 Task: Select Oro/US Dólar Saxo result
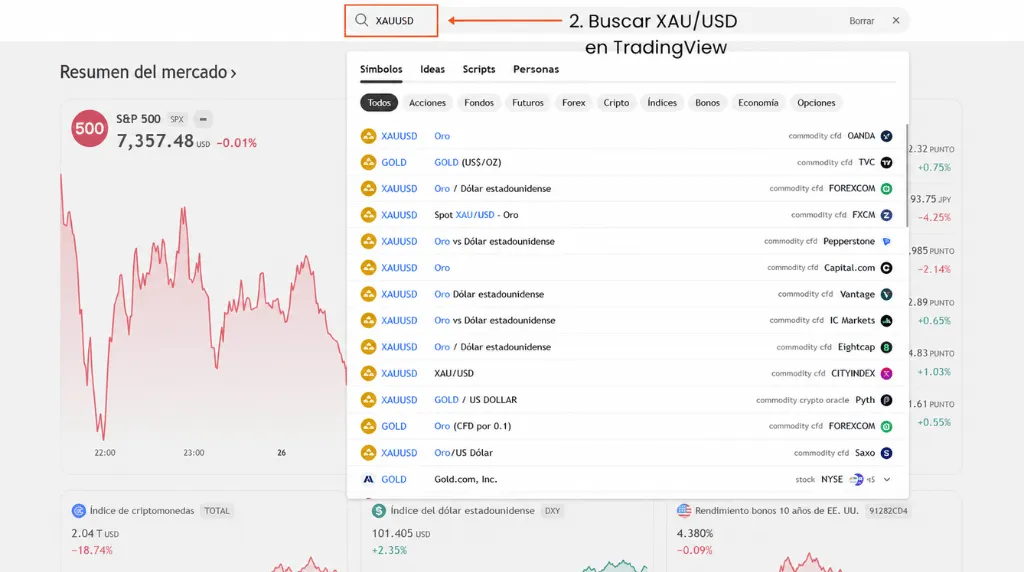[627, 453]
